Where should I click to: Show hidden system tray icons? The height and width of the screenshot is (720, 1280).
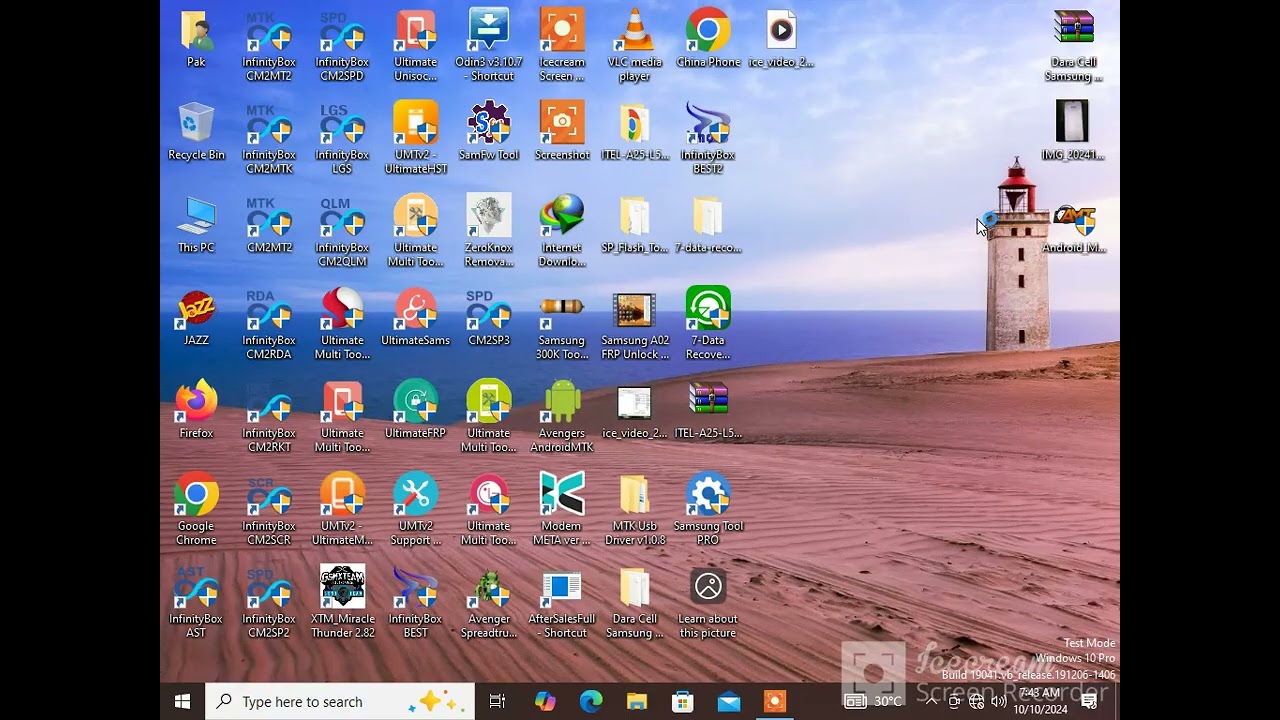932,701
